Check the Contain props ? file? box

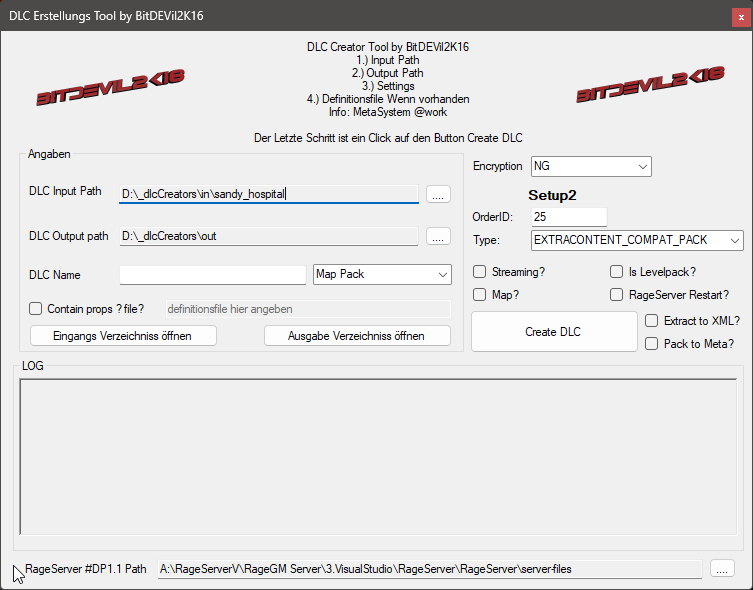(36, 309)
